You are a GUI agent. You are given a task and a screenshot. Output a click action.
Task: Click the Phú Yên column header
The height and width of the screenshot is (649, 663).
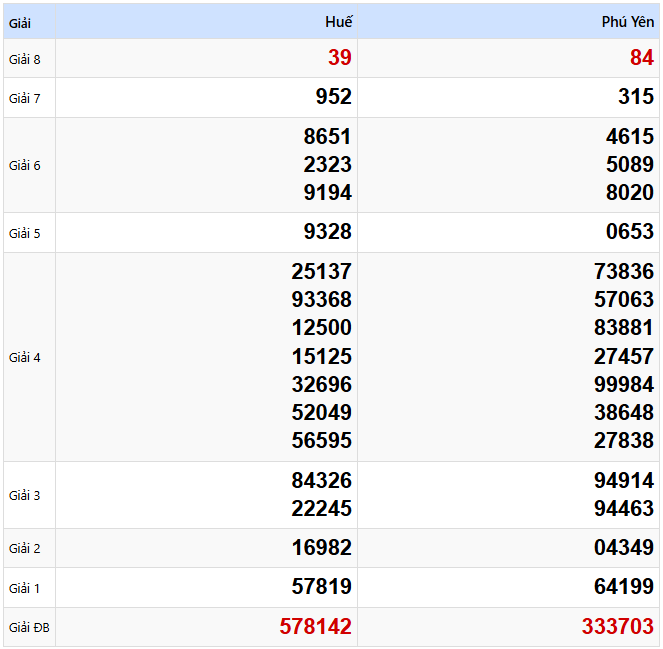(x=627, y=22)
